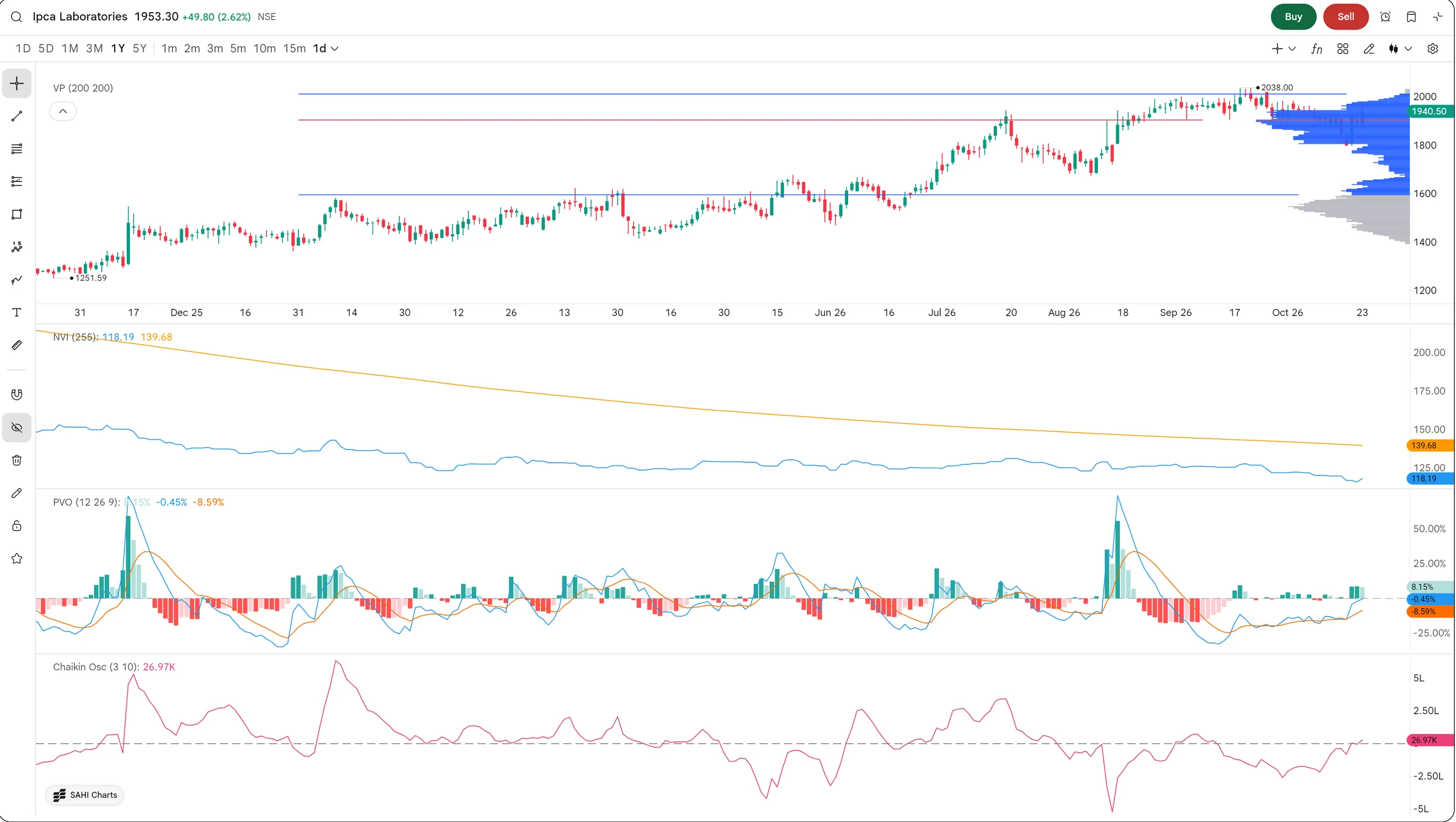1456x822 pixels.
Task: Switch to the 5Y range
Action: [x=140, y=49]
